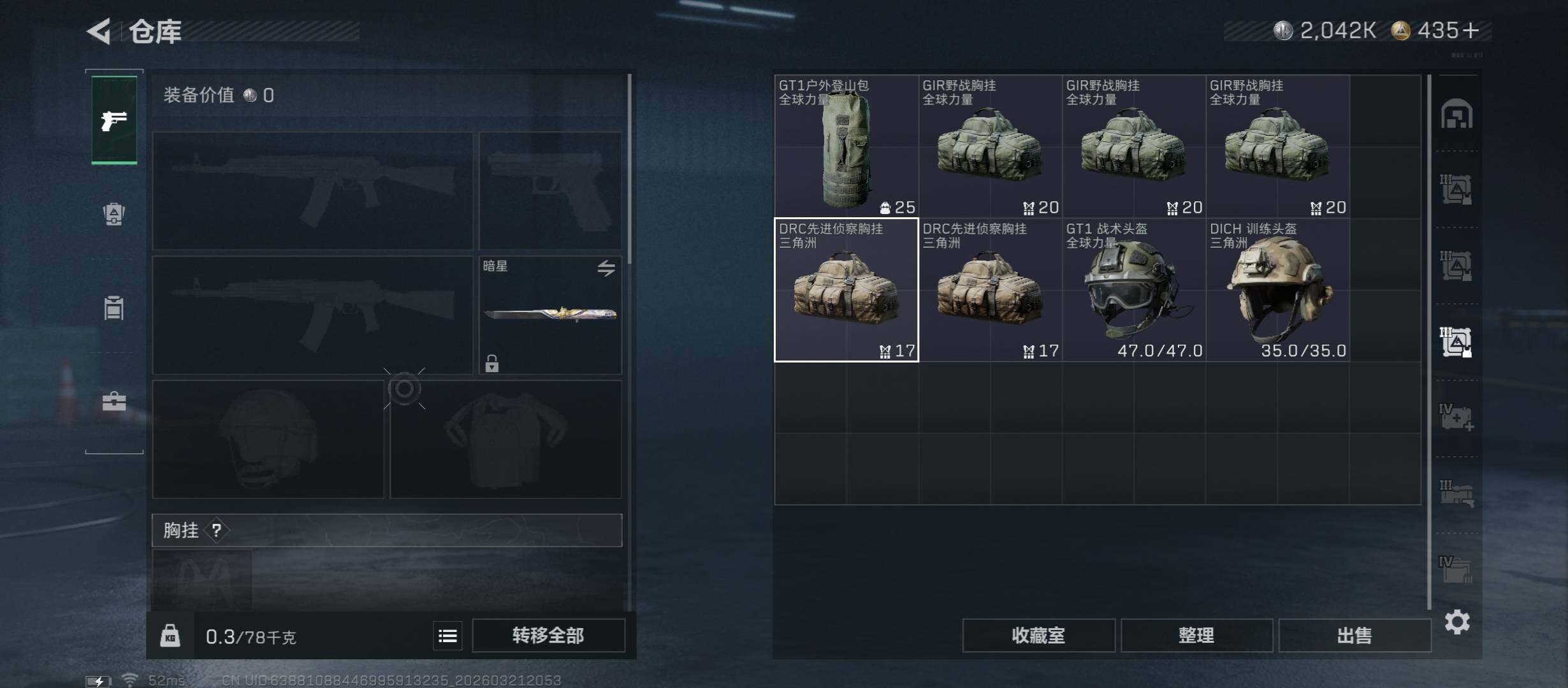The height and width of the screenshot is (688, 1568).
Task: Click 整理 to sort the stash
Action: tap(1196, 635)
